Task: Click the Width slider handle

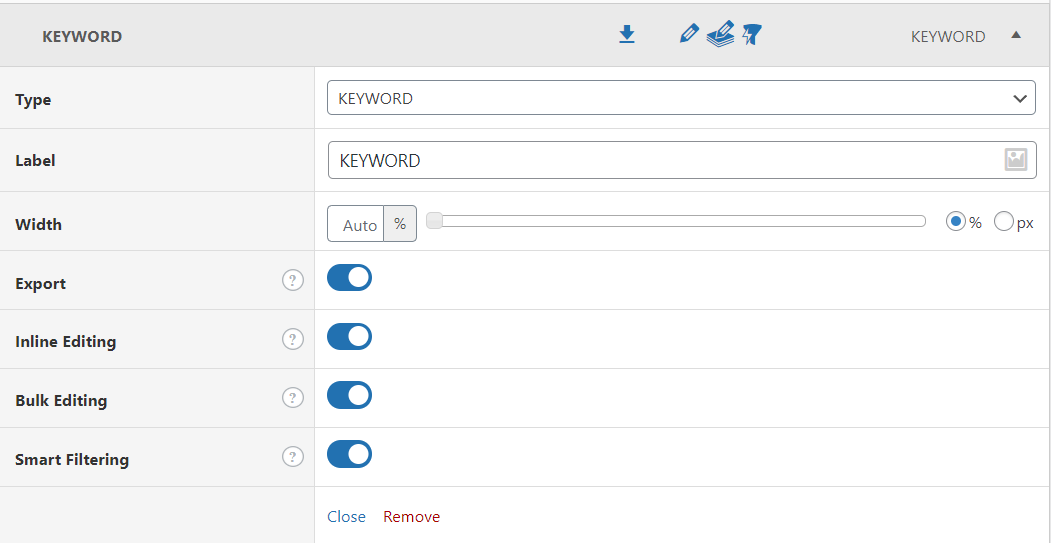Action: click(434, 221)
